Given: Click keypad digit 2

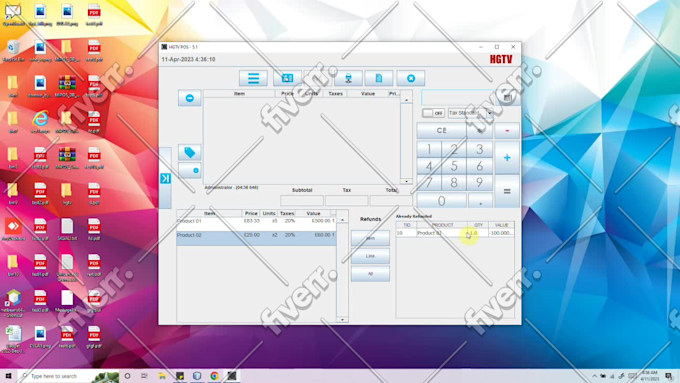Looking at the screenshot, I should [454, 149].
